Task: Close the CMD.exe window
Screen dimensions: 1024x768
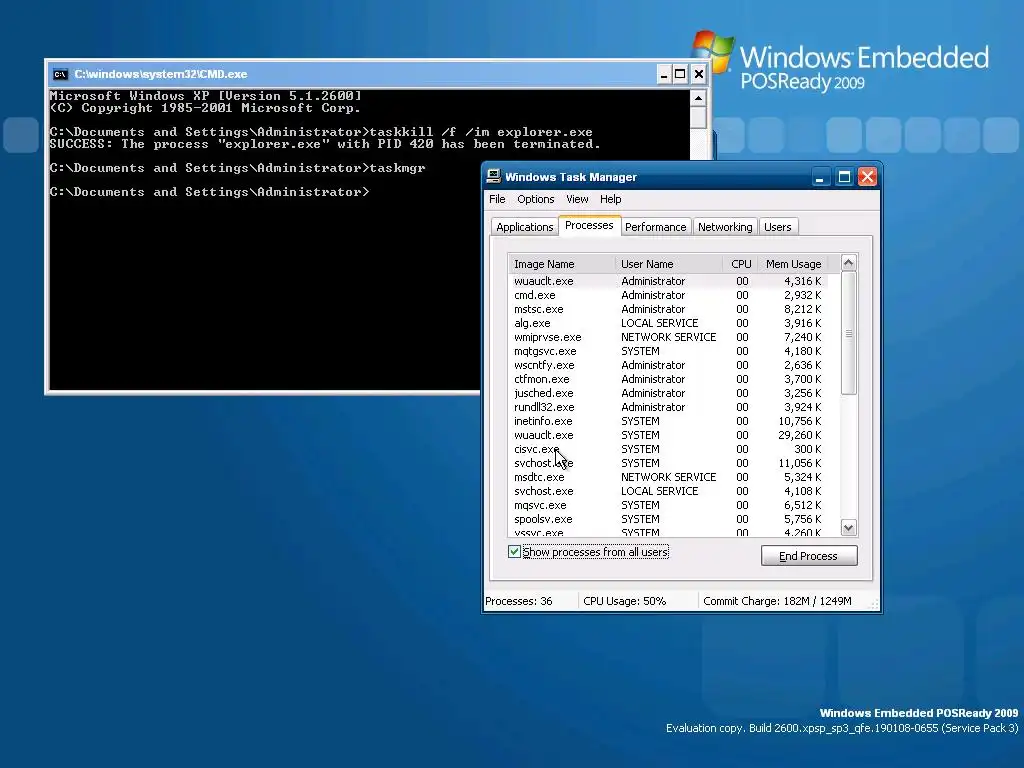Action: click(x=699, y=74)
